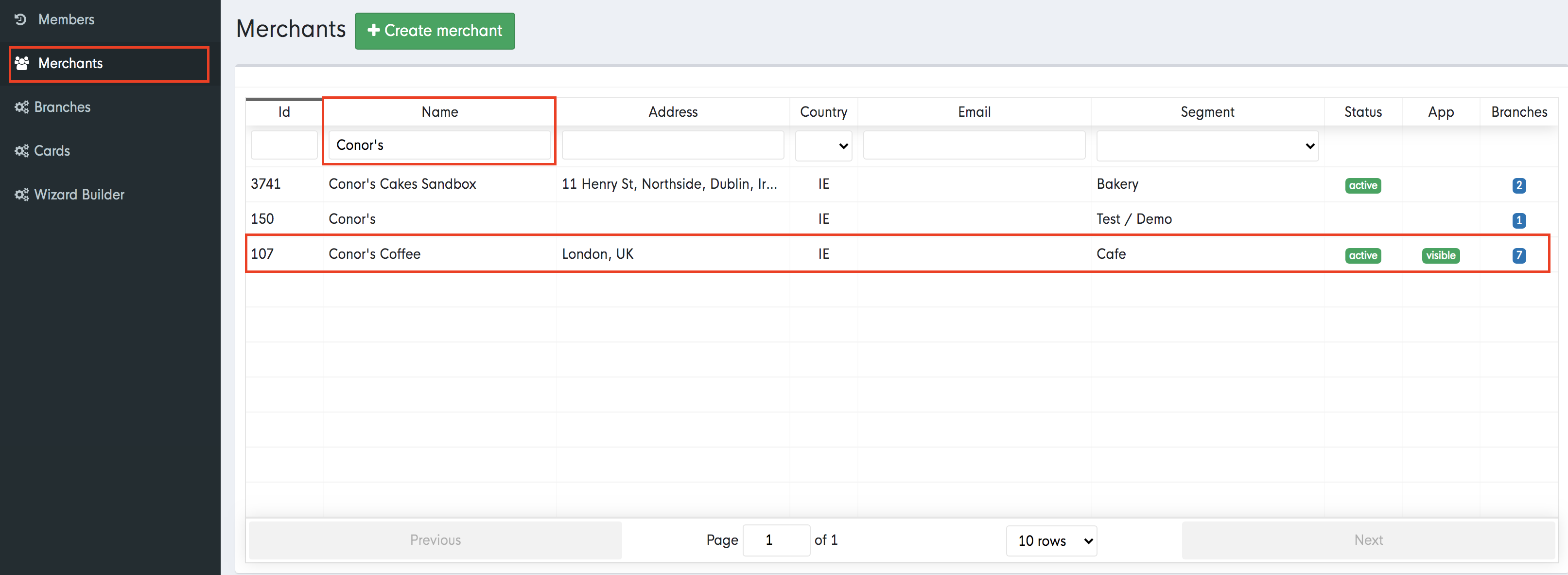Click the IE country cell for Conor's Coffee

click(x=823, y=254)
